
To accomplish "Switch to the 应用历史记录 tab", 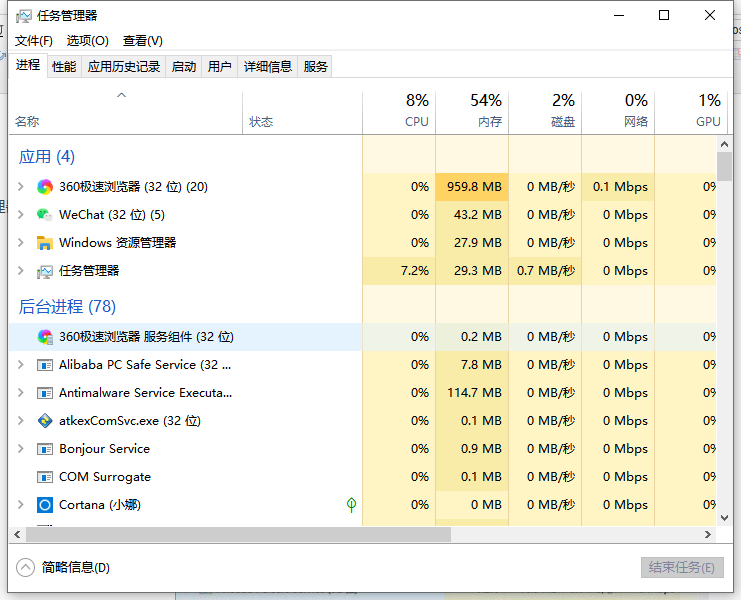I will [x=123, y=67].
